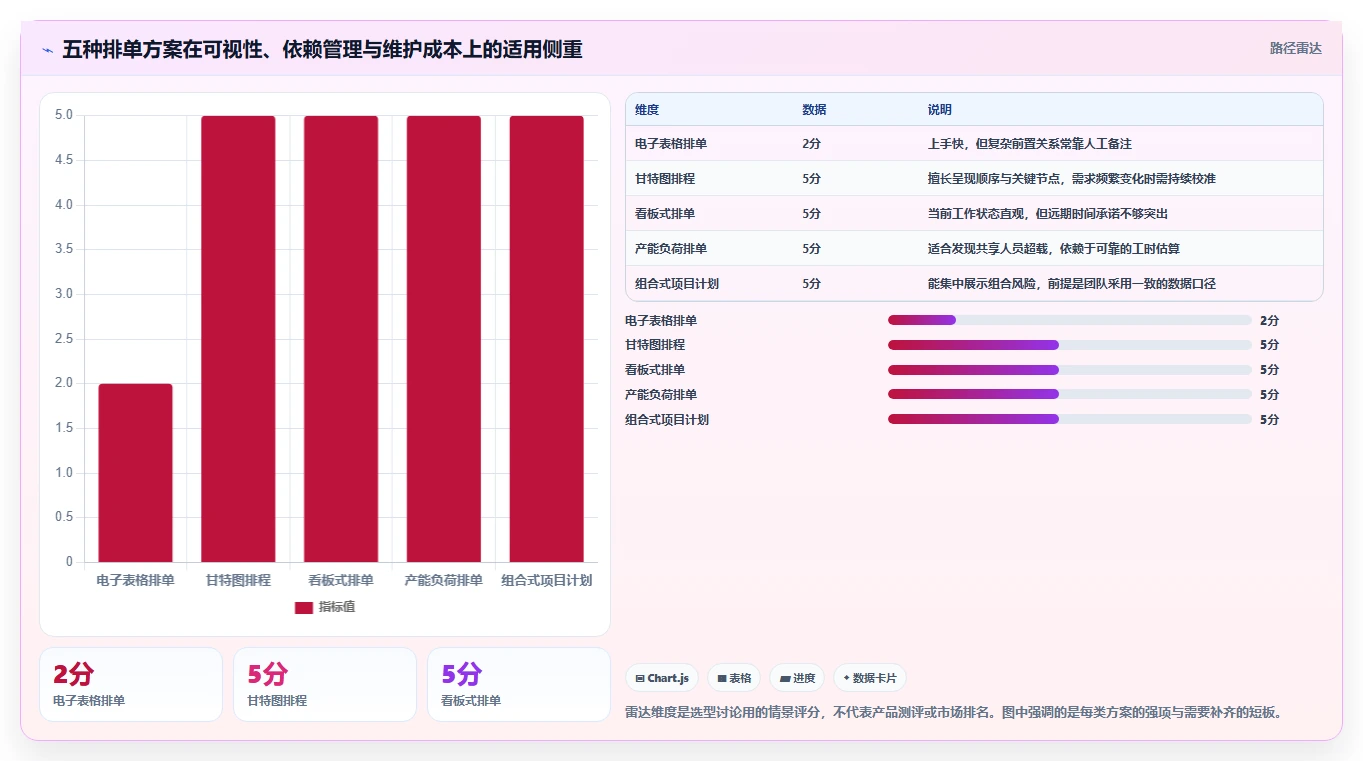1363x761 pixels.
Task: Click the 电子表格排单 bar in the chart
Action: [x=135, y=473]
